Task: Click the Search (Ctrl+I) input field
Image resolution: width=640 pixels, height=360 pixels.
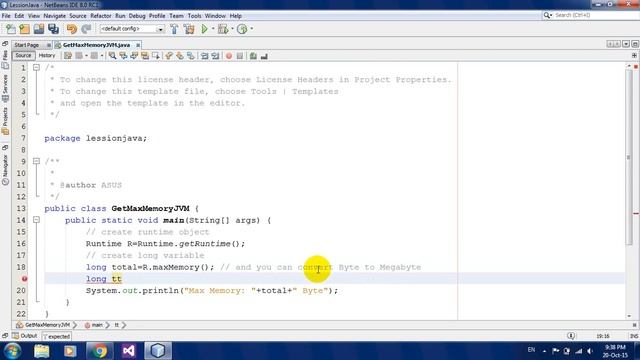Action: [590, 15]
